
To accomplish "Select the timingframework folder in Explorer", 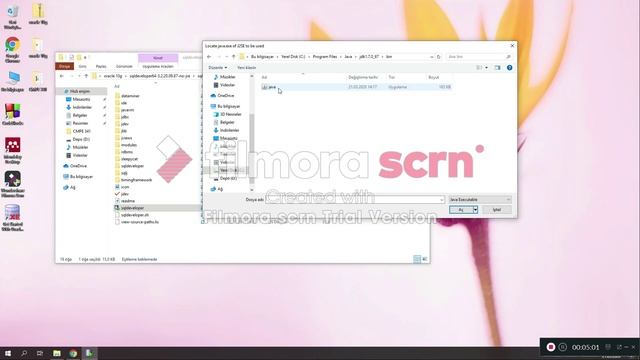I will [136, 180].
